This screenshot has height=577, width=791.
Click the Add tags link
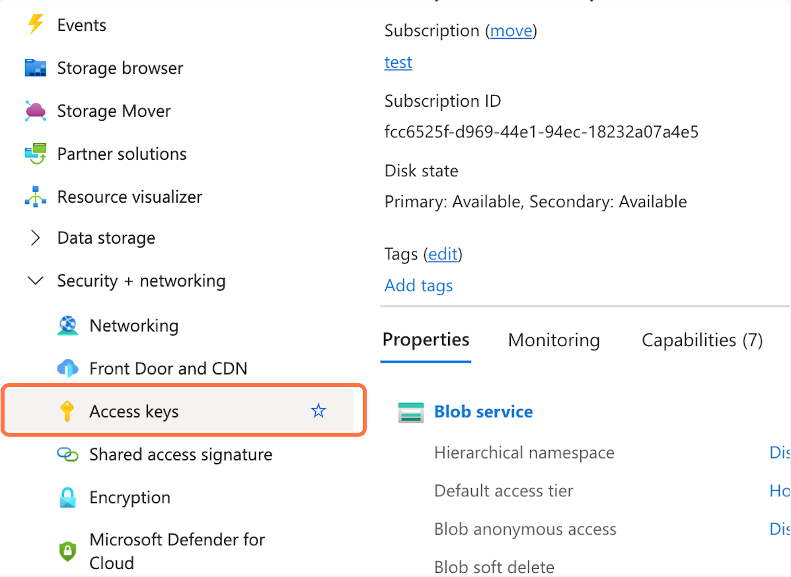tap(418, 286)
